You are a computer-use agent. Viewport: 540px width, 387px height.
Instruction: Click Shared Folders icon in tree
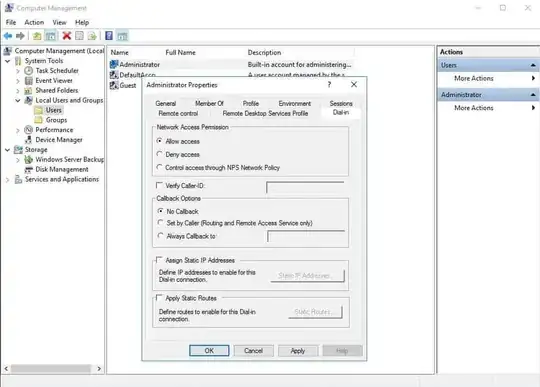click(x=29, y=91)
